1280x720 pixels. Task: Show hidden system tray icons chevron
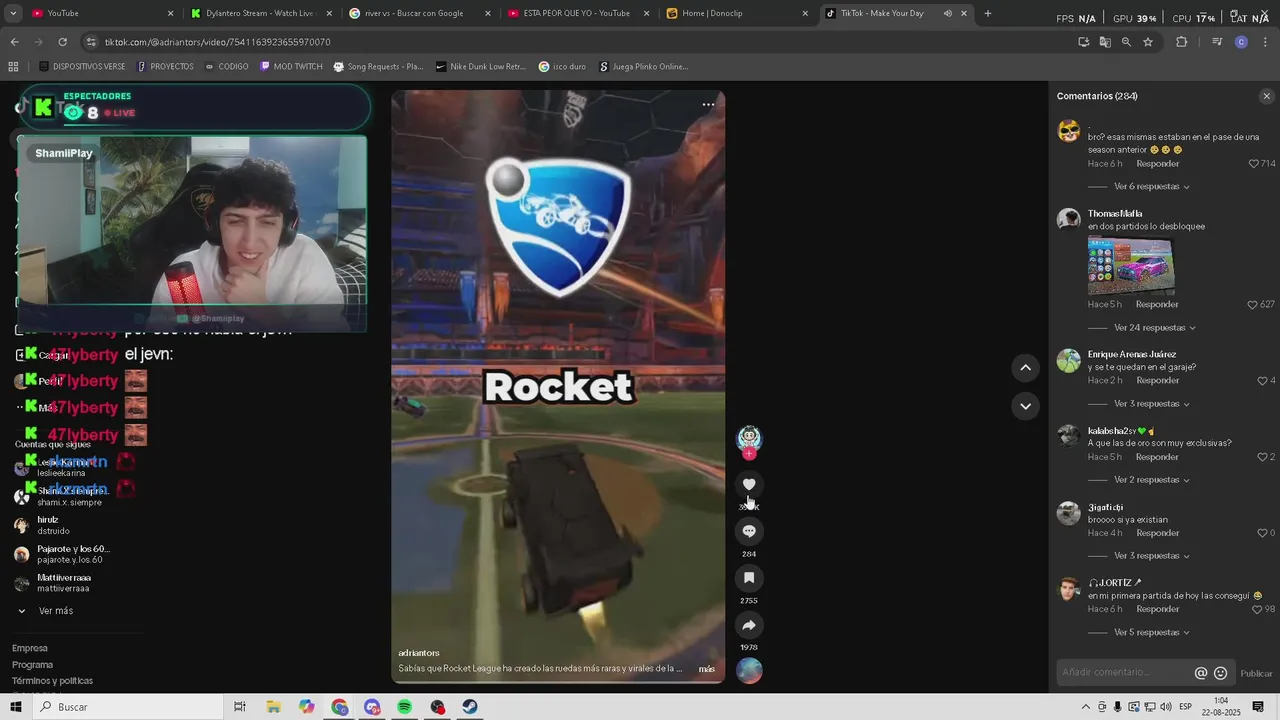[1085, 707]
